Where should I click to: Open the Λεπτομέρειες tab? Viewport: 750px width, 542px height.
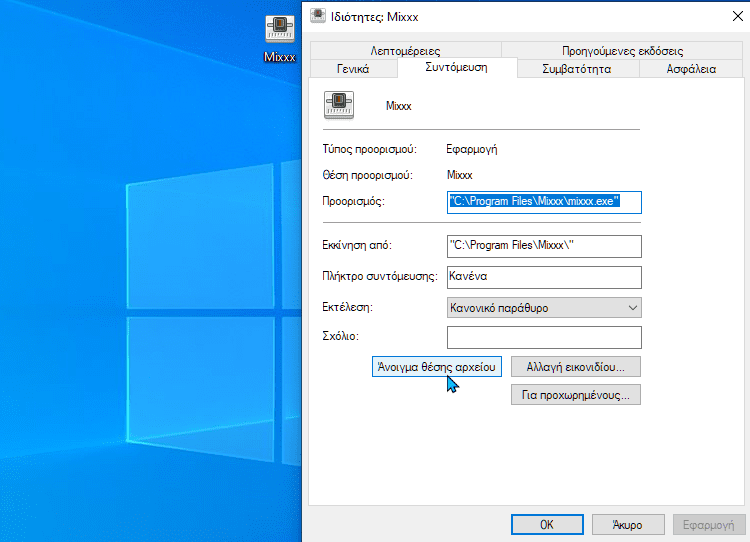point(406,51)
